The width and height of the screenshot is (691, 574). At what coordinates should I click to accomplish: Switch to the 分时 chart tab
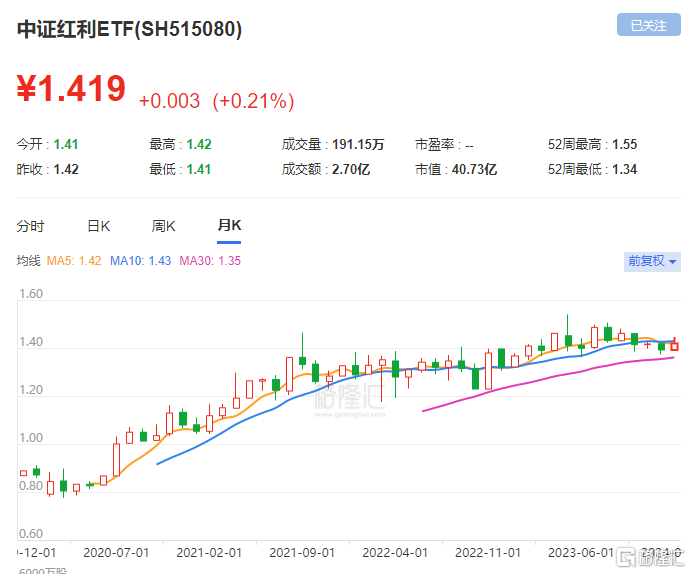click(x=30, y=226)
